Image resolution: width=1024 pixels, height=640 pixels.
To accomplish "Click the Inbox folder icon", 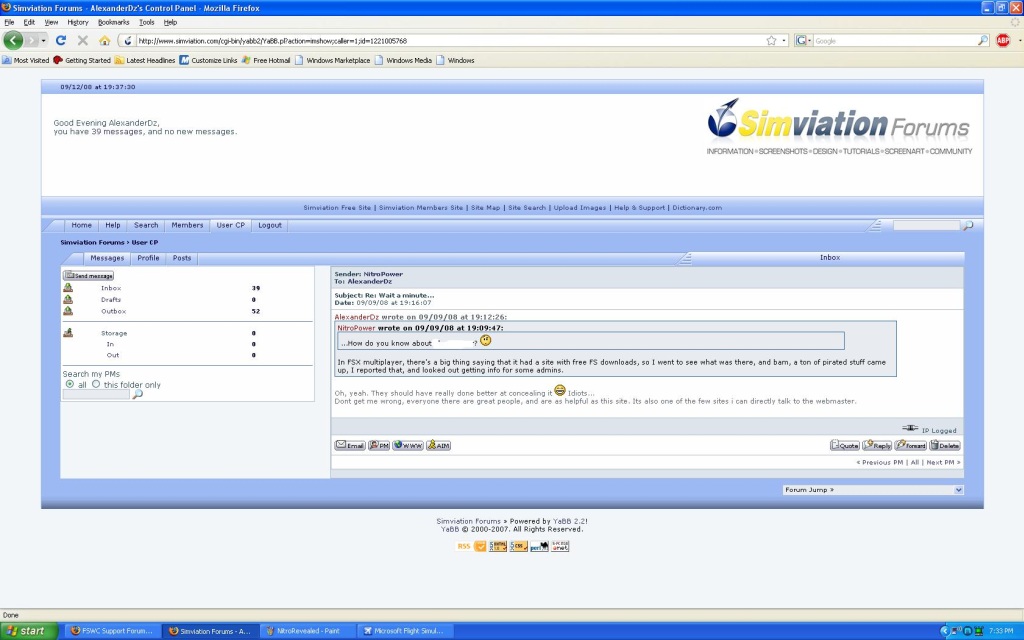I will 68,288.
